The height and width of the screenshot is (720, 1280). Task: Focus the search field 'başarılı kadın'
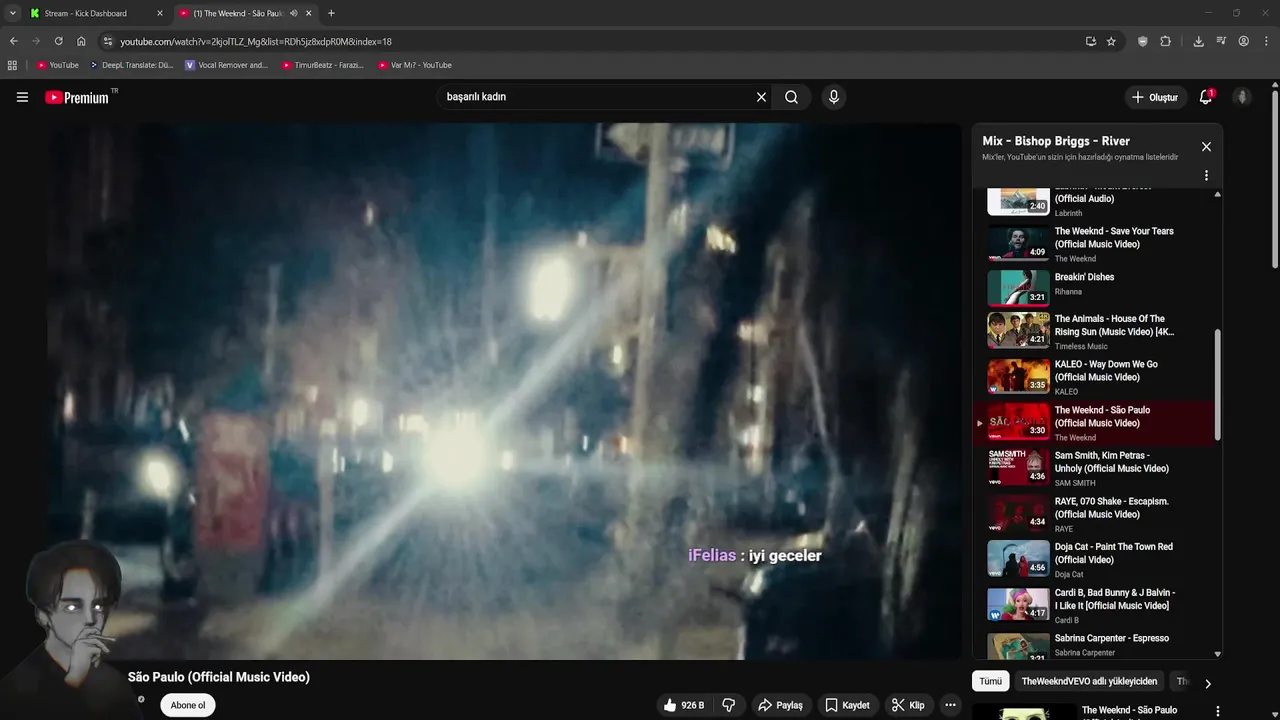[595, 97]
